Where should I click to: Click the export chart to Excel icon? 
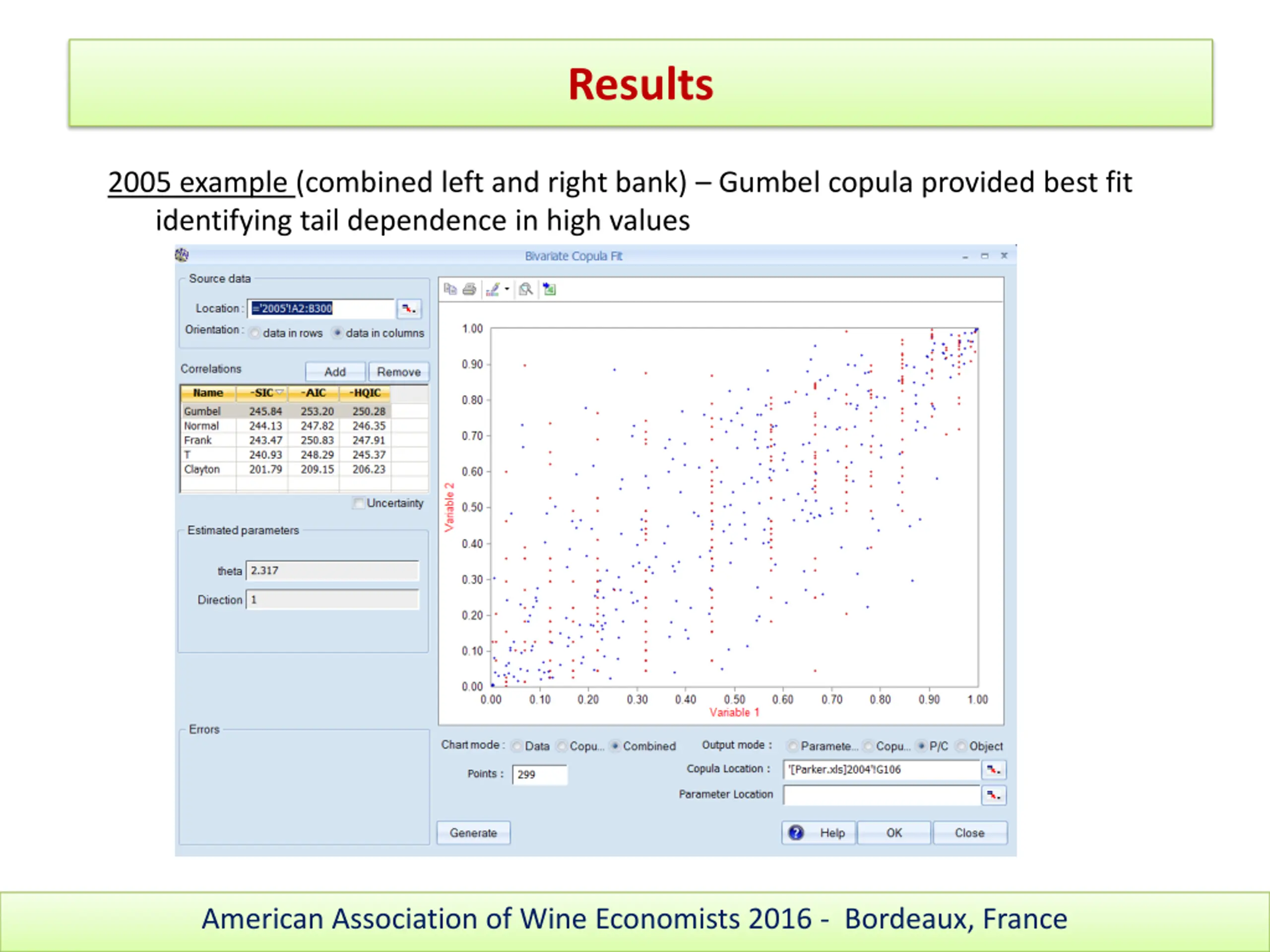coord(550,289)
